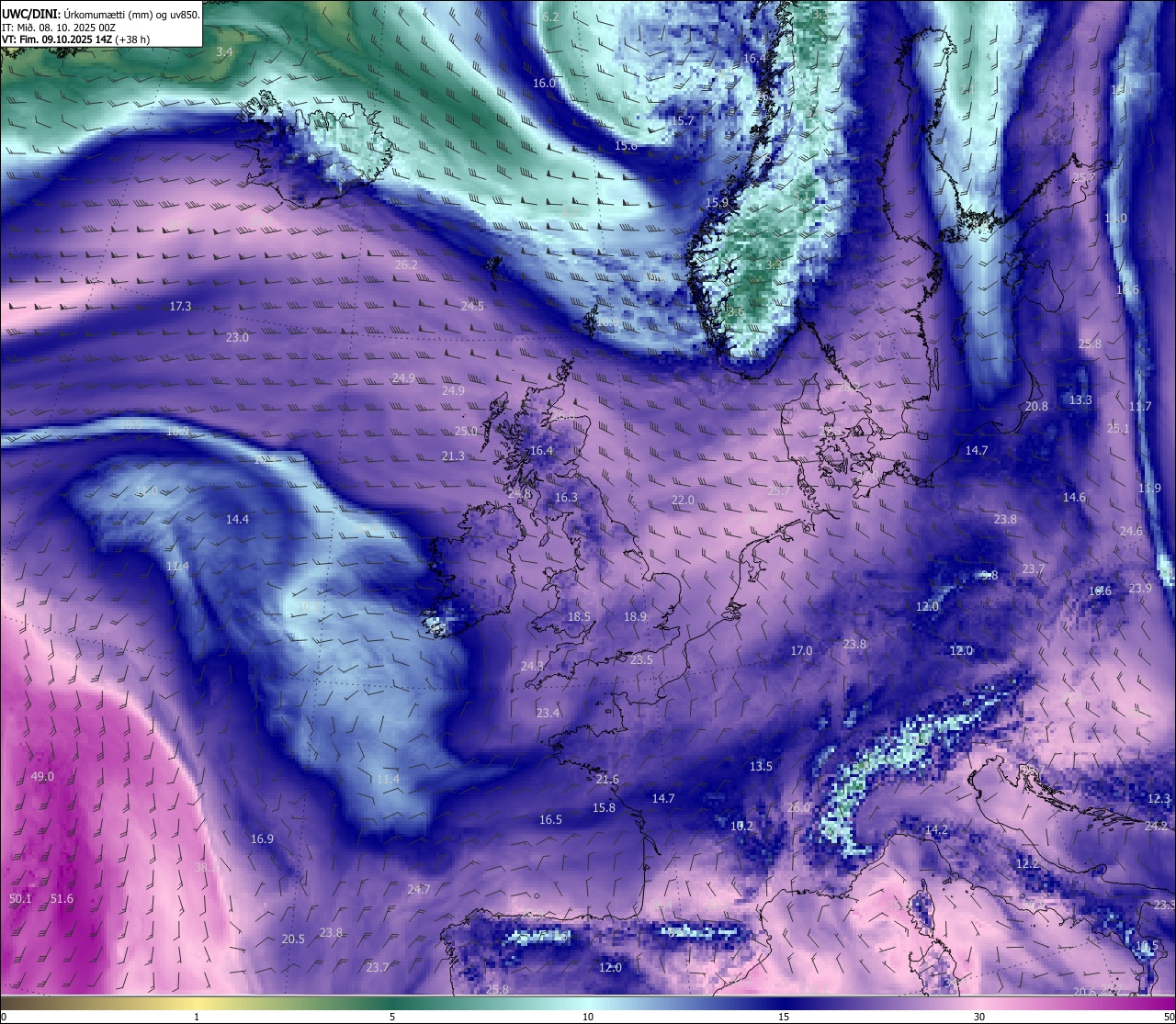
Task: Click the 25.0 value near the Hebrides
Action: (466, 430)
